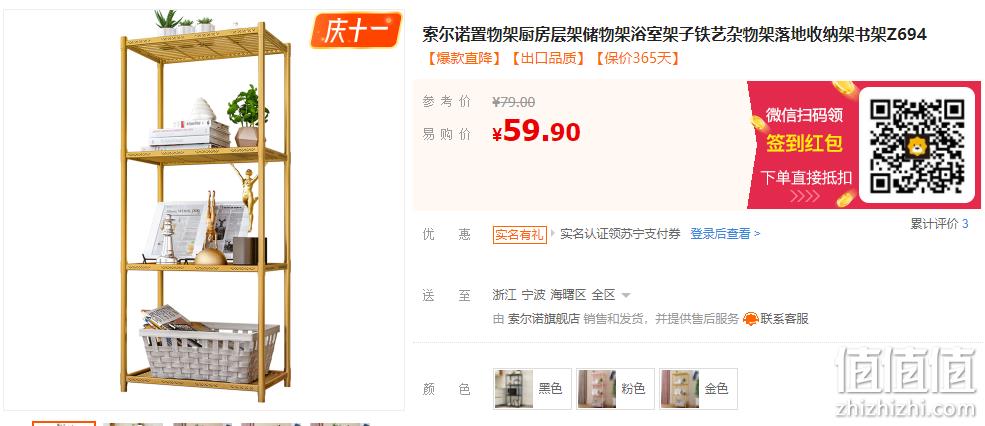Expand the delivery region dropdown arrow
Image resolution: width=985 pixels, height=426 pixels.
[x=626, y=295]
